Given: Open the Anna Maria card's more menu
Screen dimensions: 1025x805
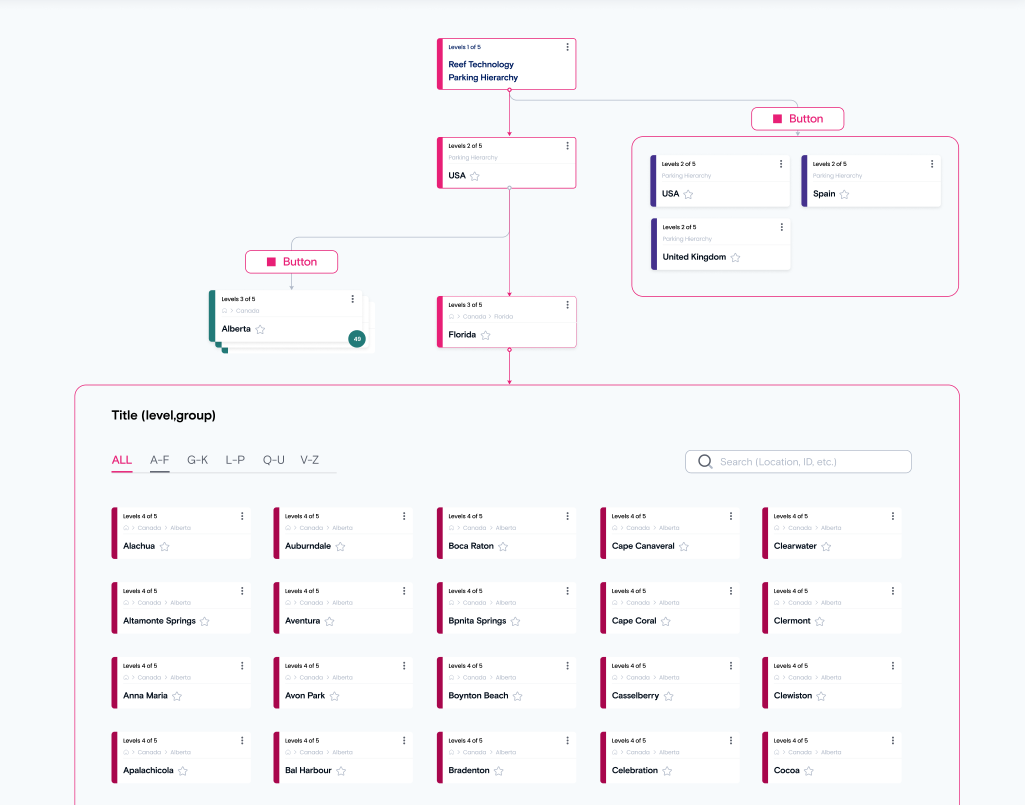Looking at the screenshot, I should [x=243, y=666].
